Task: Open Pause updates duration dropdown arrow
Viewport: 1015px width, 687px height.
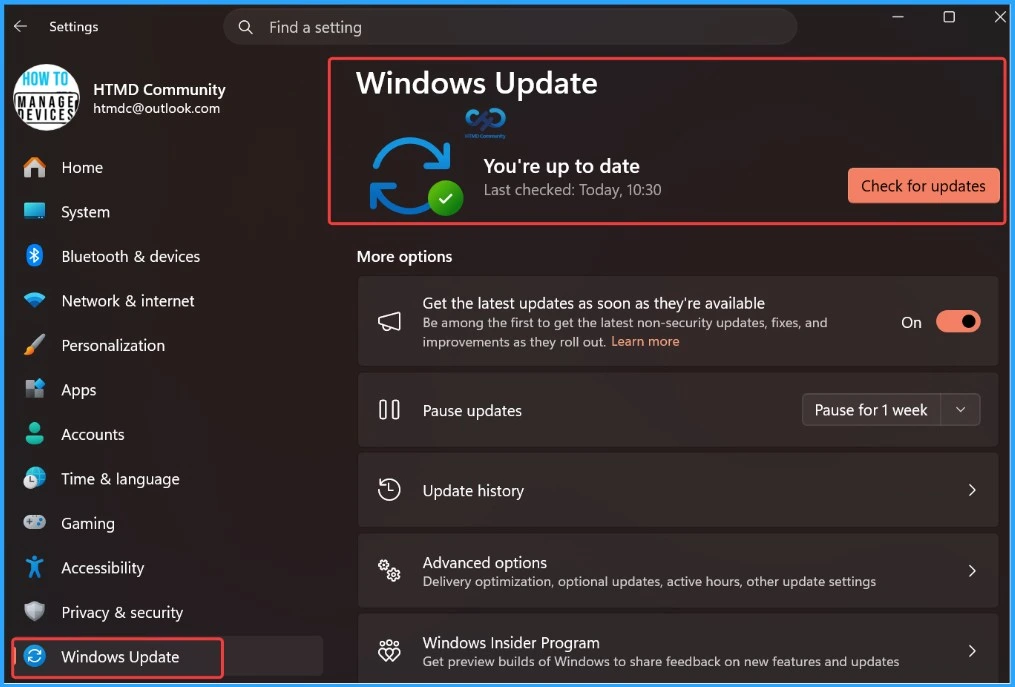Action: (961, 410)
